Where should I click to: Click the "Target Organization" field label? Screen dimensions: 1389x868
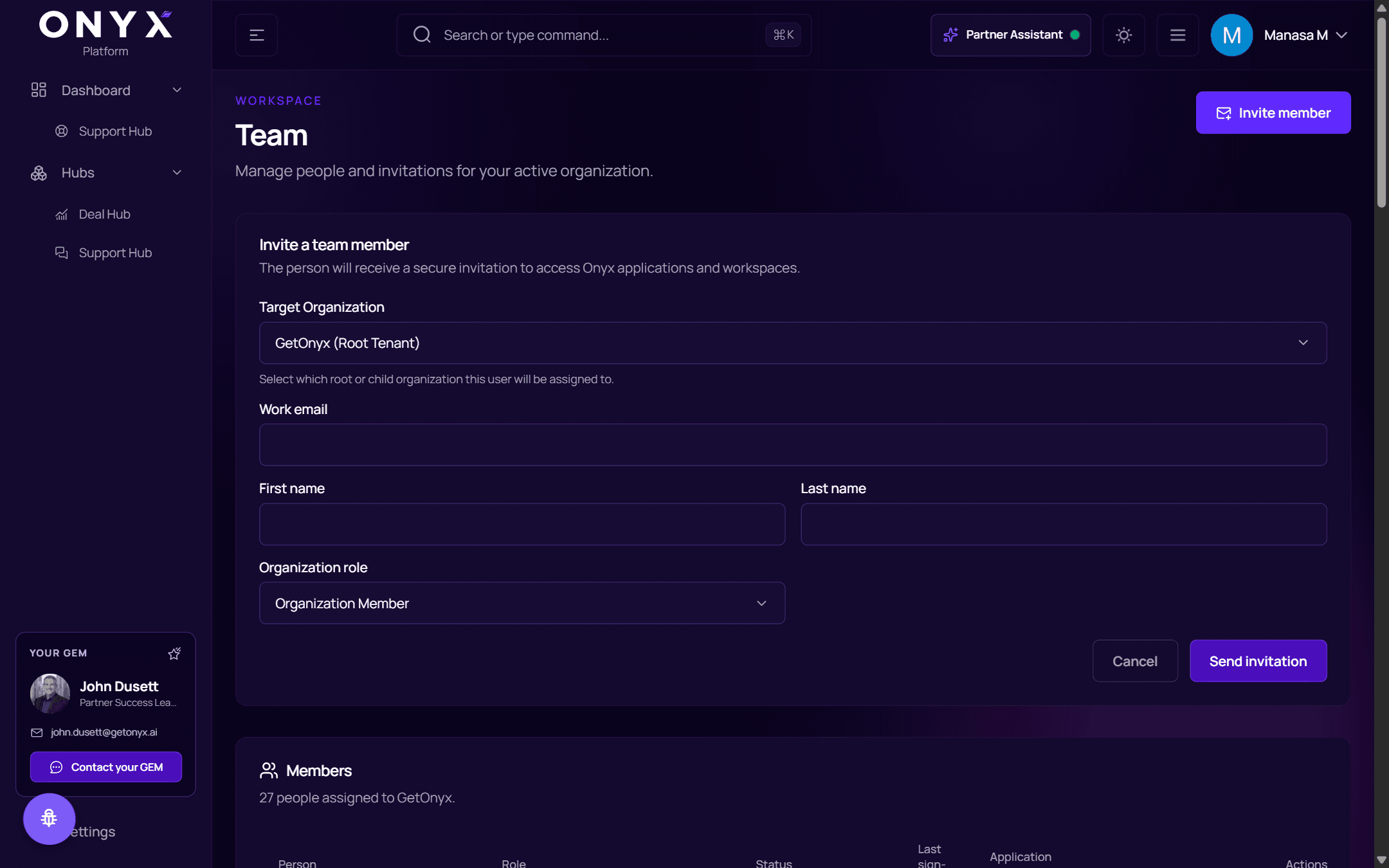tap(322, 307)
